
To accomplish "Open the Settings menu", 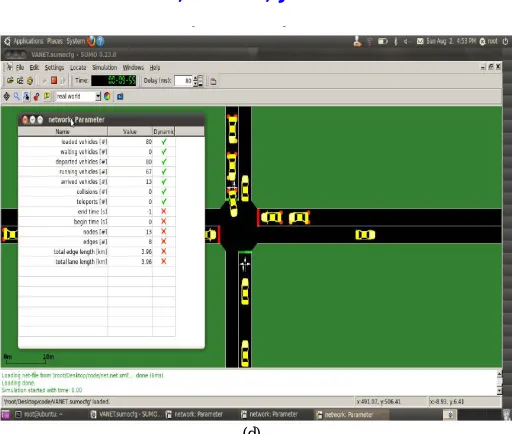I will coord(54,68).
